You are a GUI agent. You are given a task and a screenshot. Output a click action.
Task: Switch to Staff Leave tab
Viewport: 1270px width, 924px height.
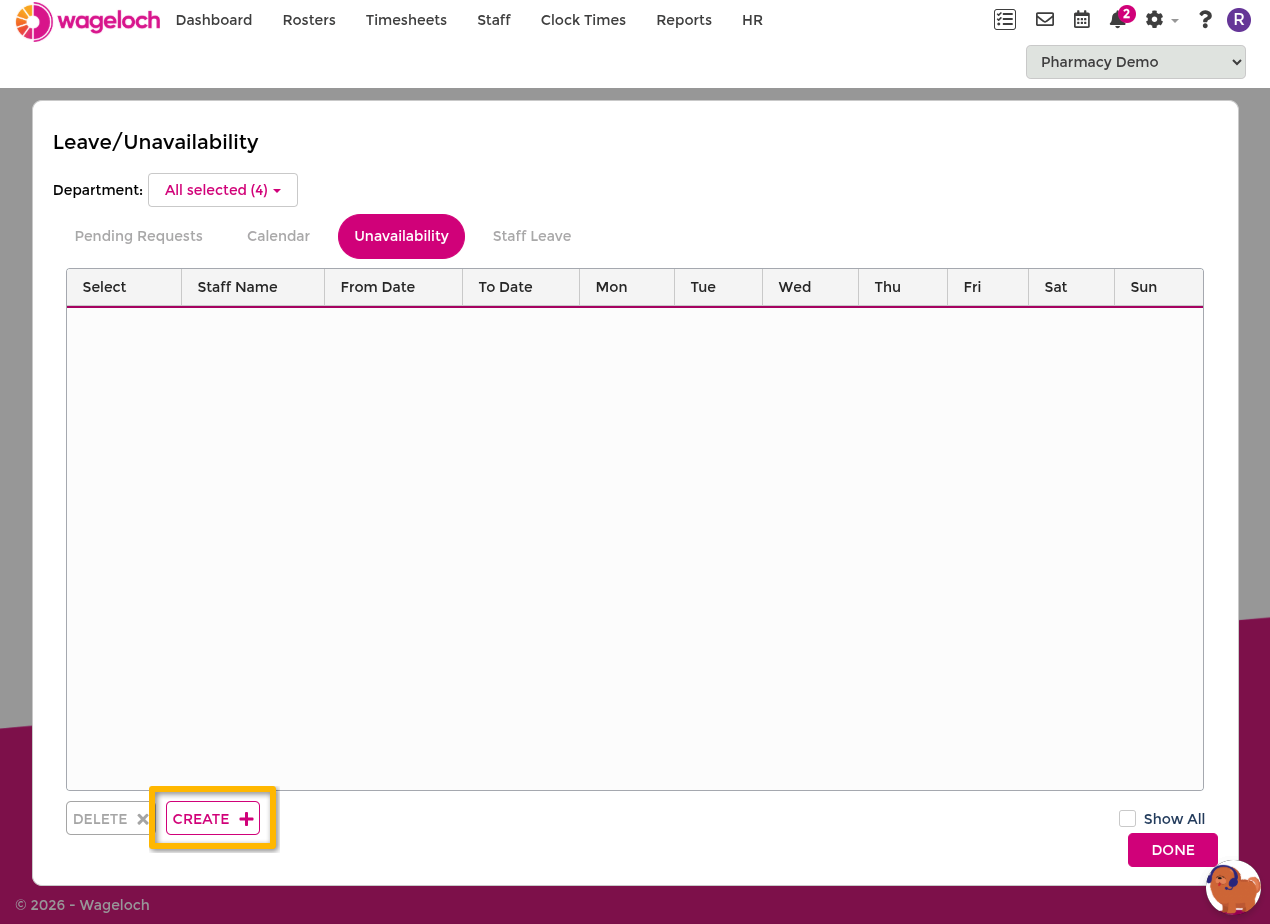coord(532,236)
